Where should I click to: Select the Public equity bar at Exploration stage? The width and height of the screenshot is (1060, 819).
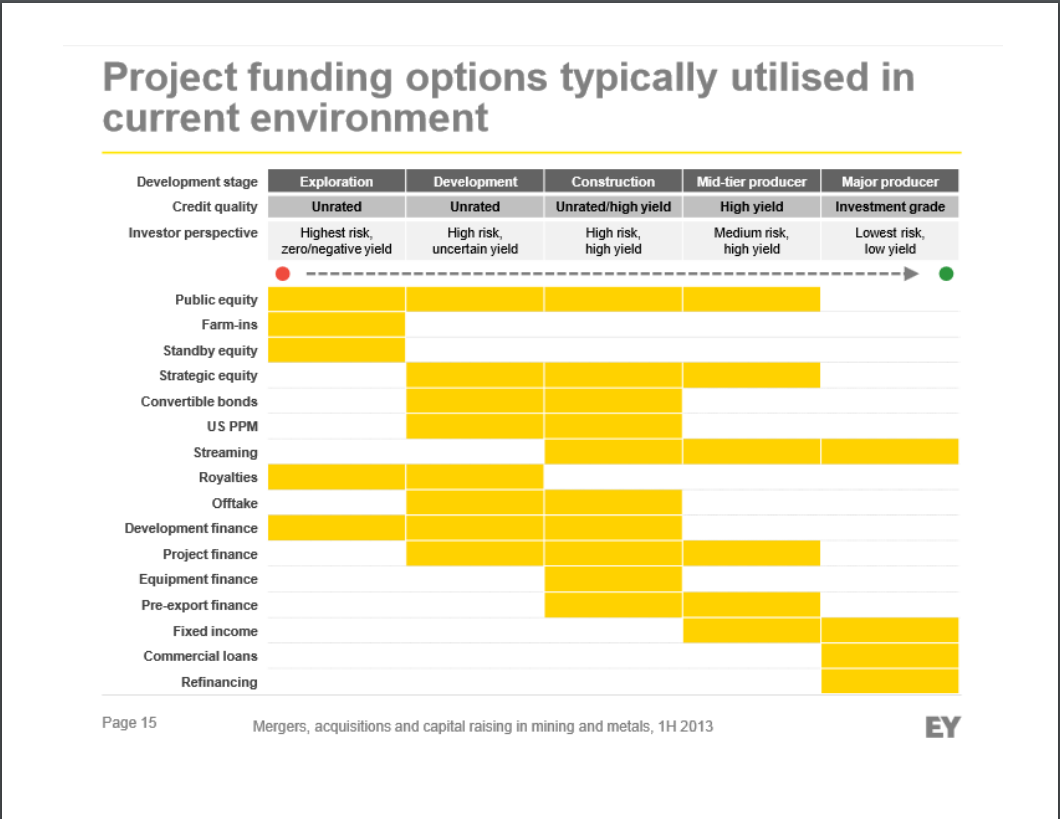point(335,299)
